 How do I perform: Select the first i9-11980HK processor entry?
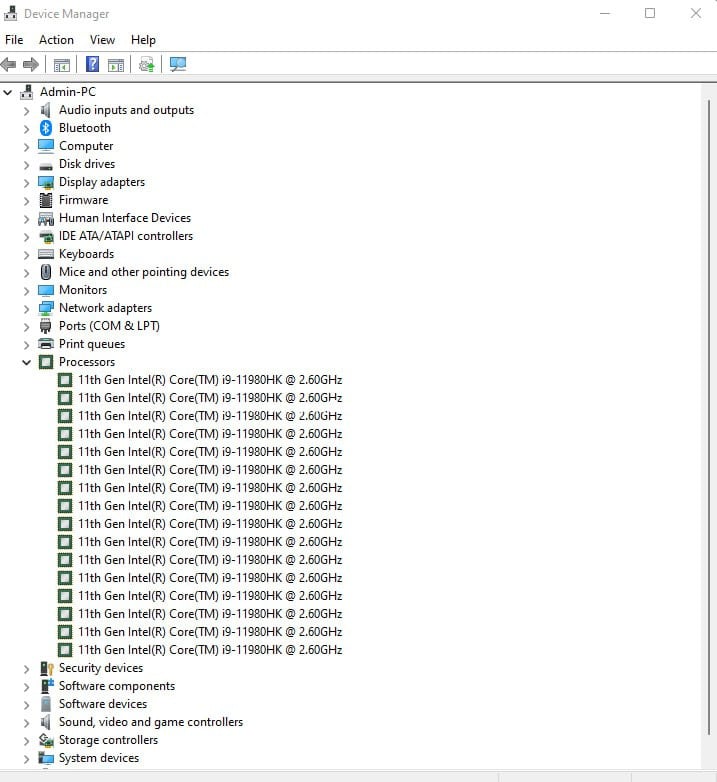pos(209,380)
